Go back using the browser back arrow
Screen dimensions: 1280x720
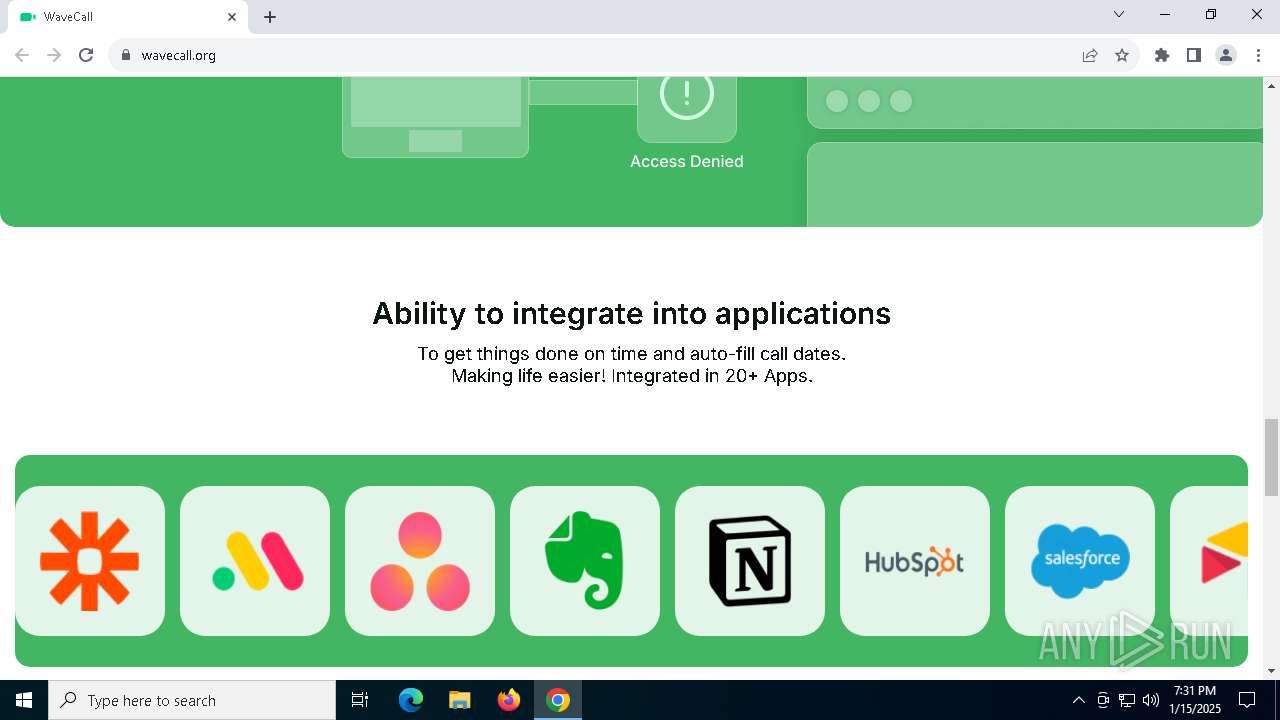(22, 55)
